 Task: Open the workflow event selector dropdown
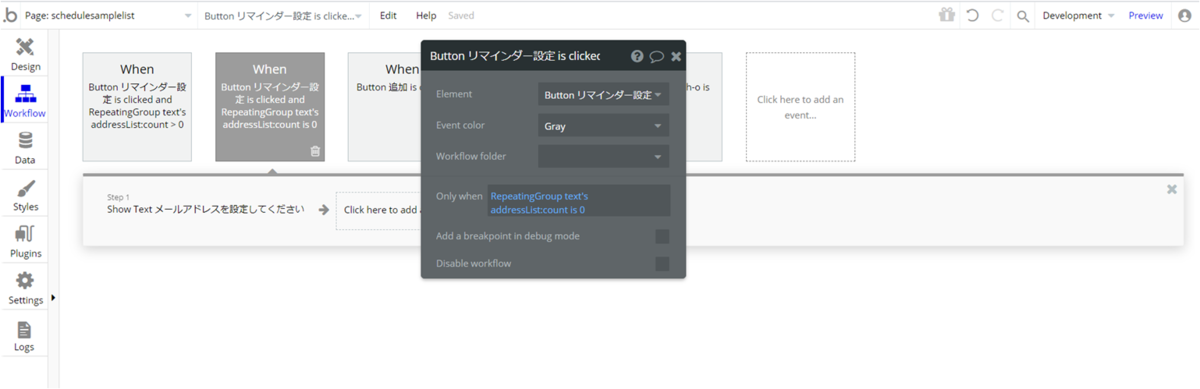pyautogui.click(x=284, y=16)
